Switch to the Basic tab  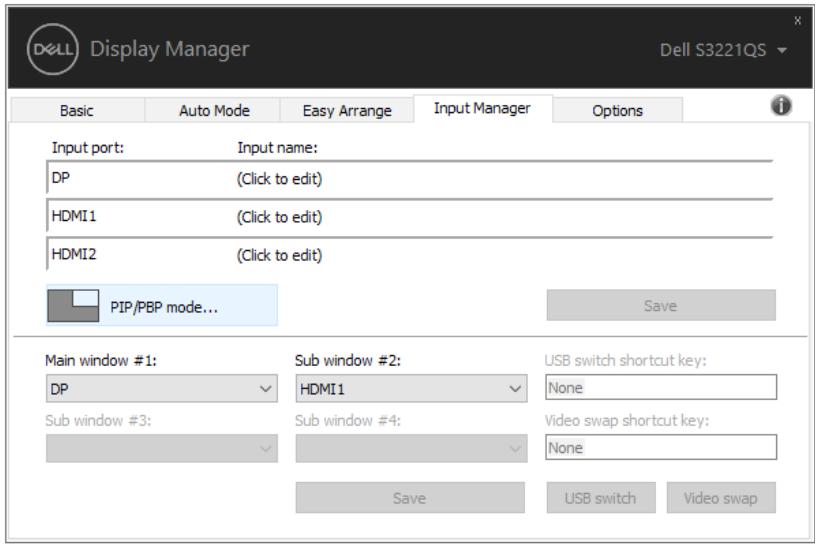coord(77,110)
